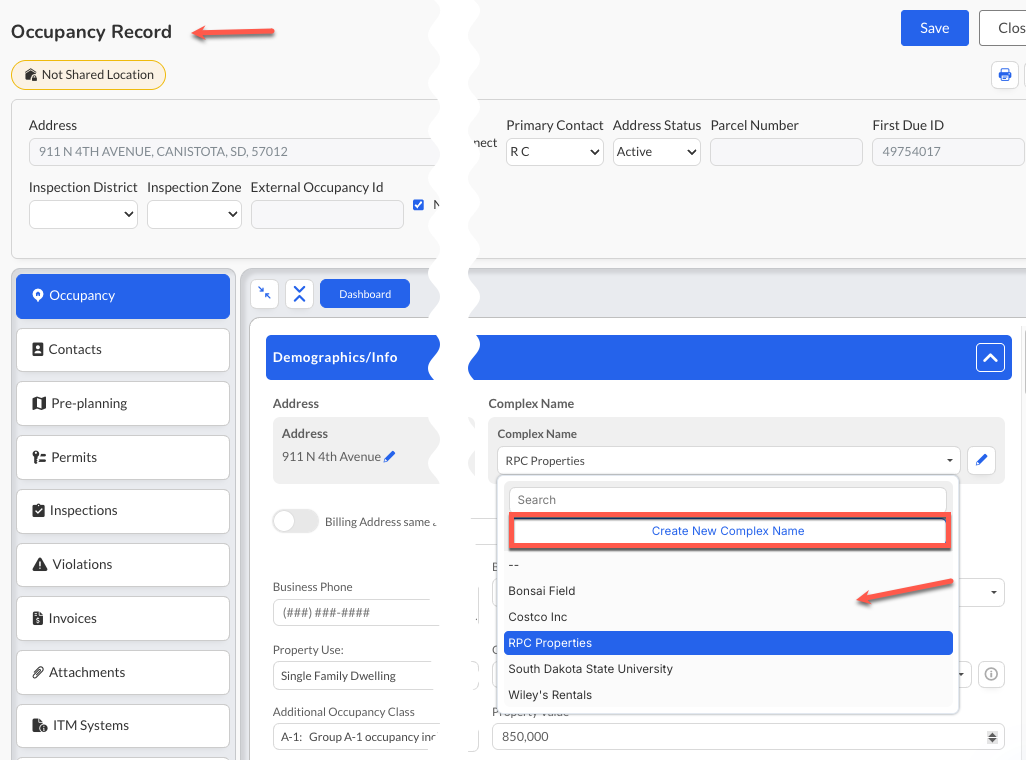This screenshot has height=760, width=1026.
Task: Click the complex name Search field
Action: pos(728,499)
